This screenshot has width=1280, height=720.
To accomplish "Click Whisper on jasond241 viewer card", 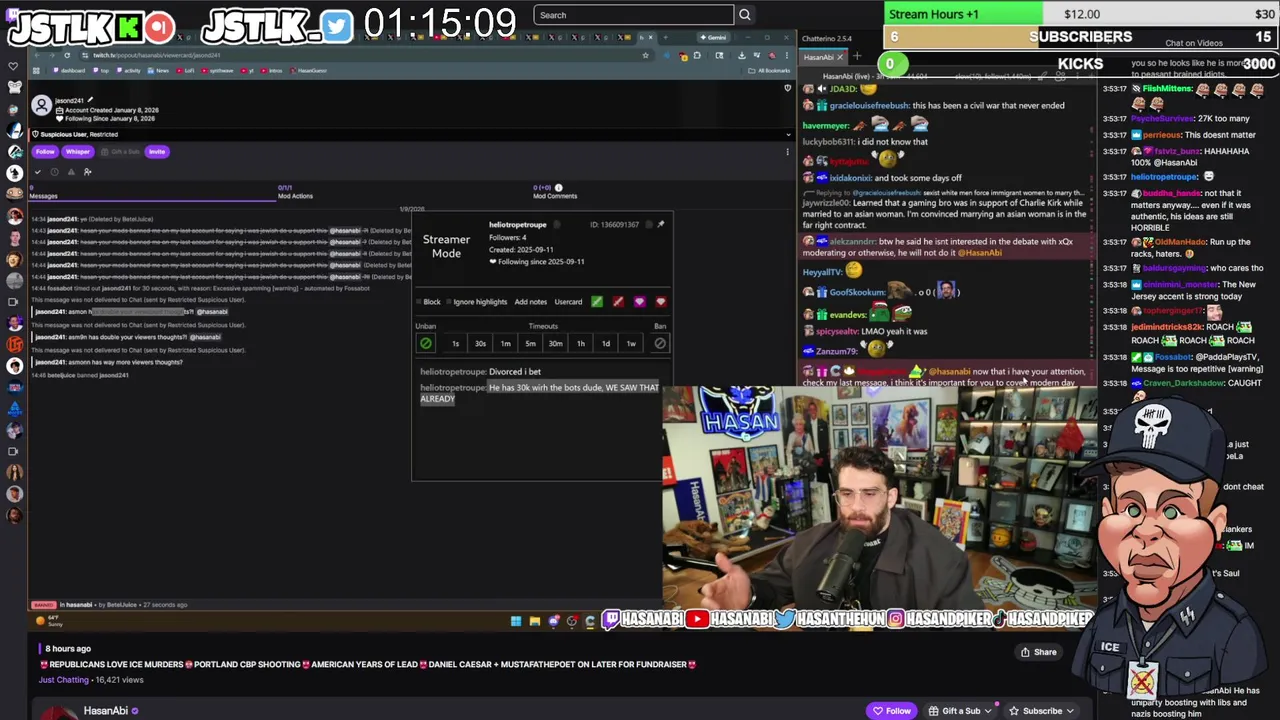I will pos(78,152).
